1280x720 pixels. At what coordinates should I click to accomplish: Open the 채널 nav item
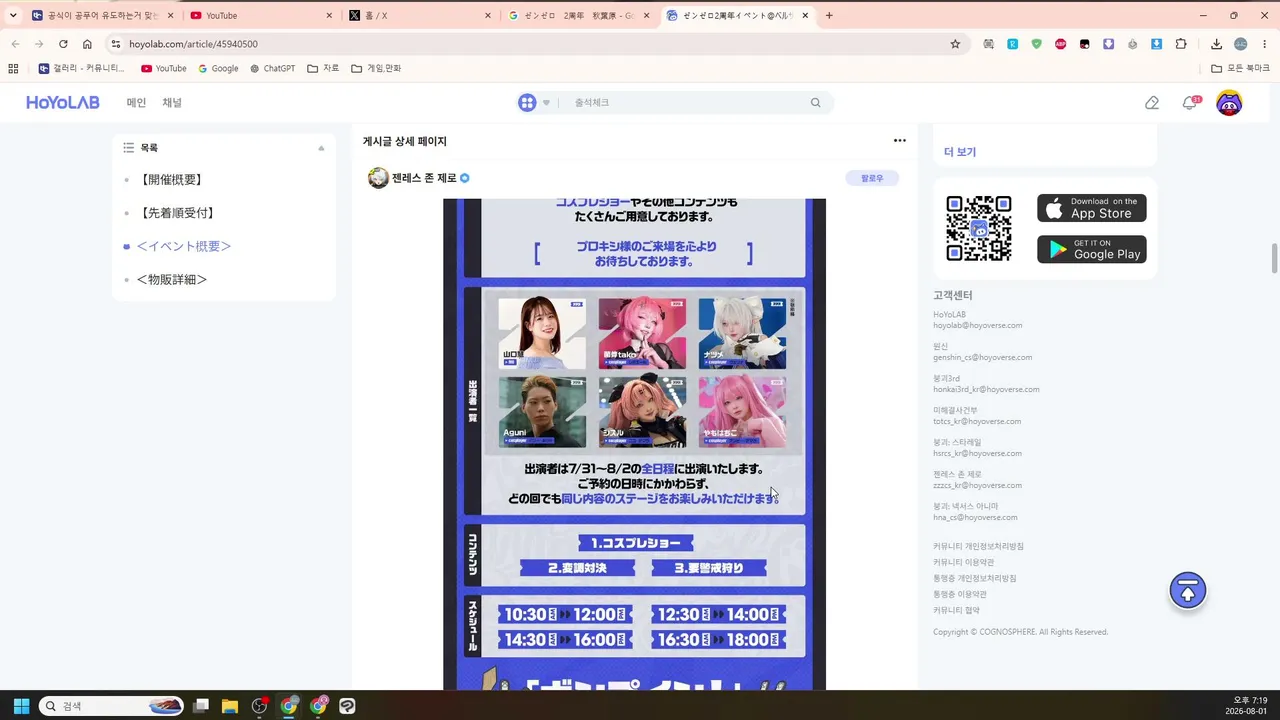[172, 103]
